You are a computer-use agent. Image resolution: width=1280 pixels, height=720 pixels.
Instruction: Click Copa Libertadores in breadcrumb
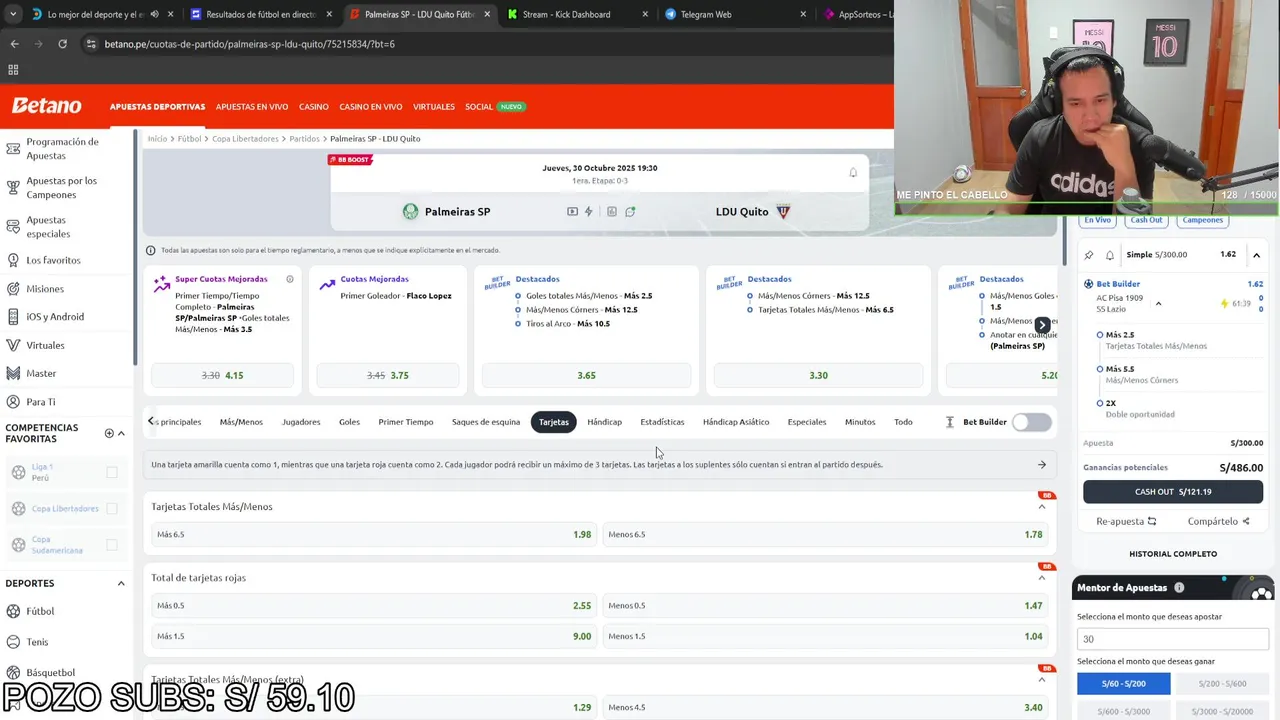tap(245, 139)
